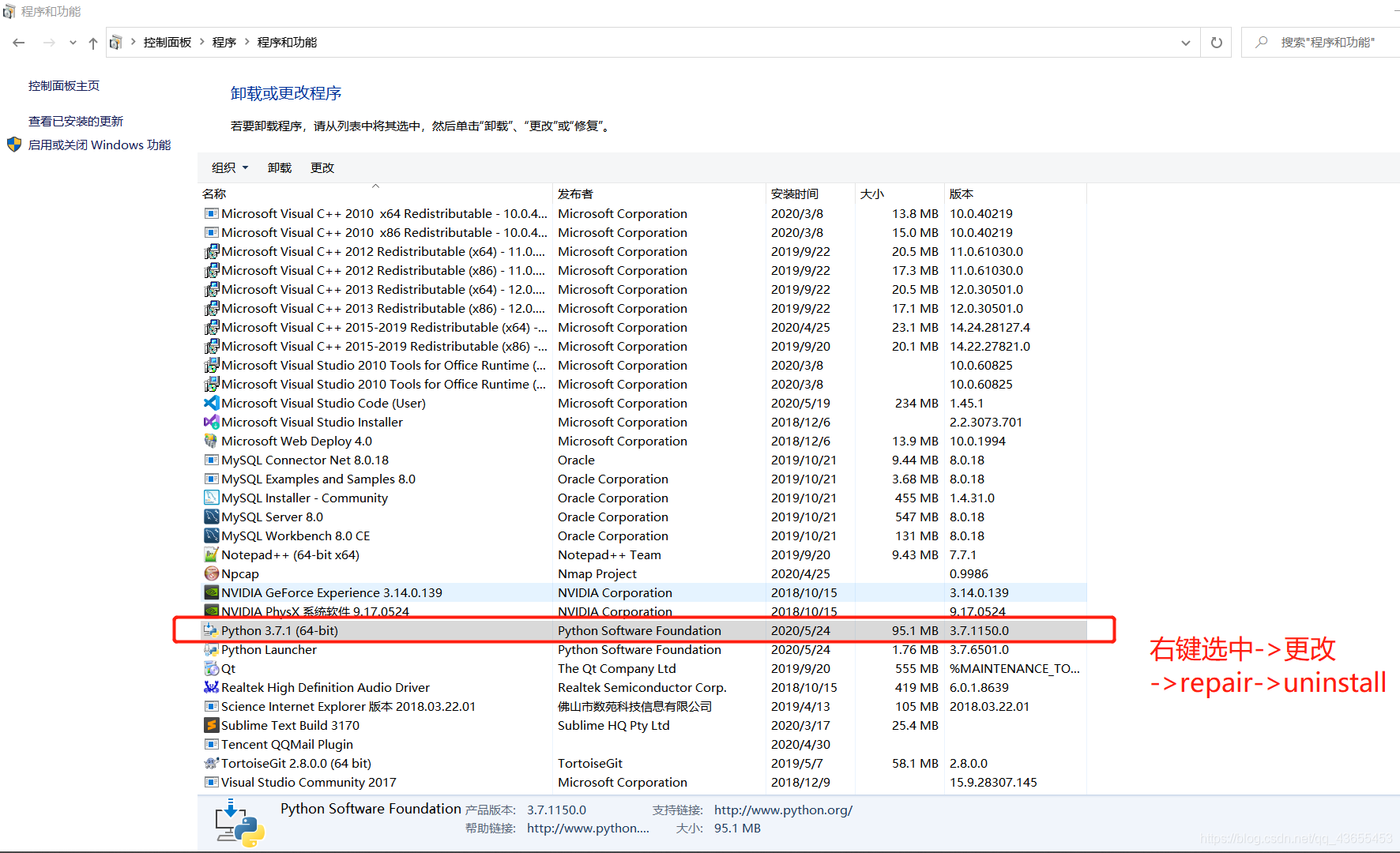
Task: Click version 14.22.27821.0 cell
Action: 990,346
